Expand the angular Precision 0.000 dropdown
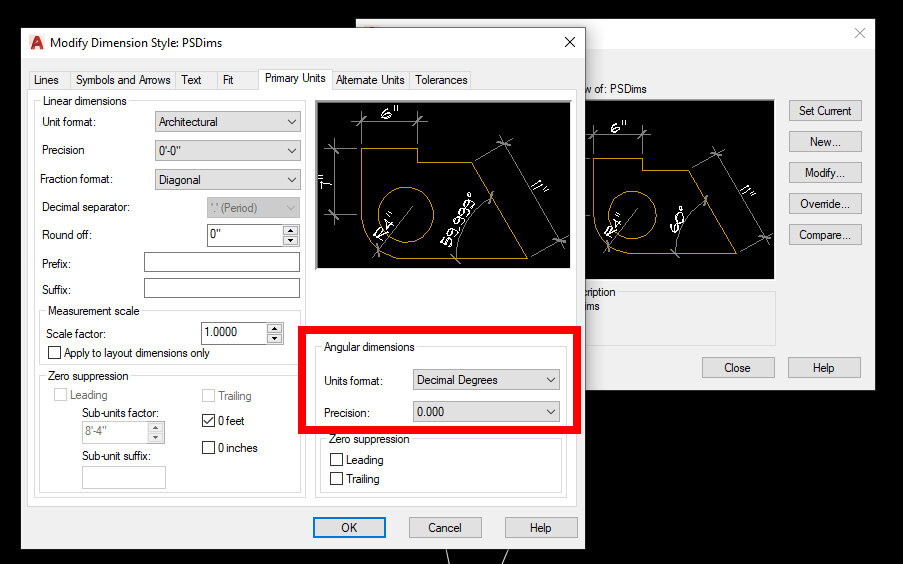The height and width of the screenshot is (564, 903). pyautogui.click(x=486, y=412)
